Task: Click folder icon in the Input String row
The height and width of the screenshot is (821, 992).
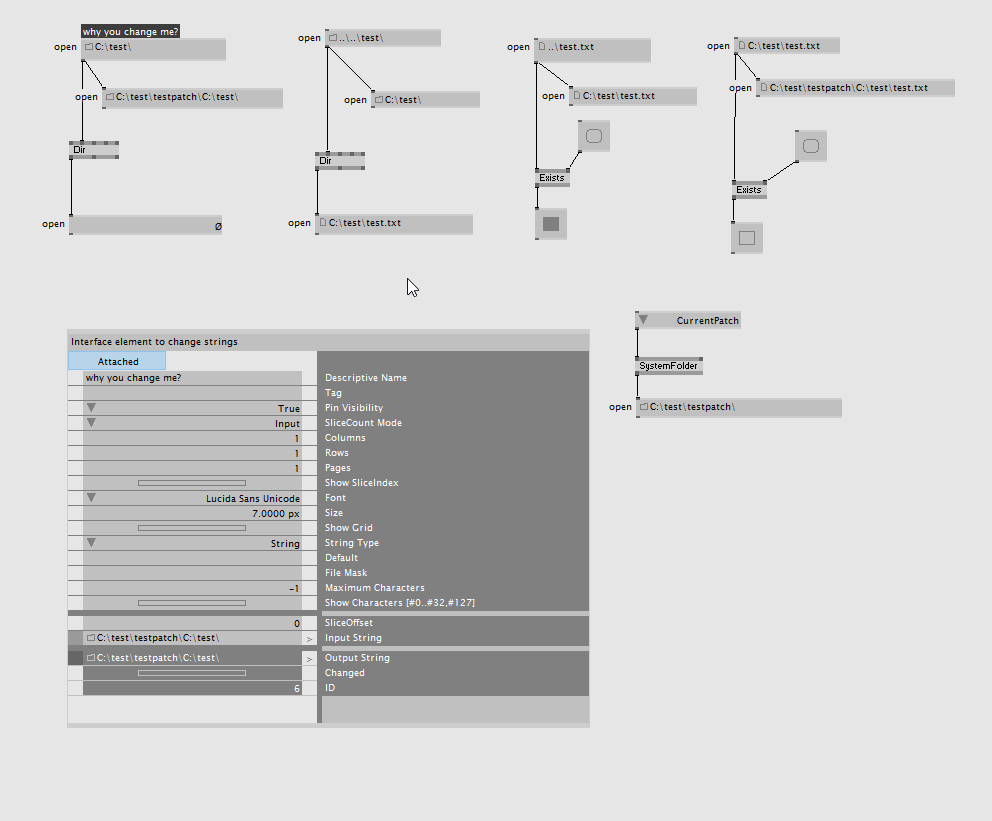Action: pos(90,638)
